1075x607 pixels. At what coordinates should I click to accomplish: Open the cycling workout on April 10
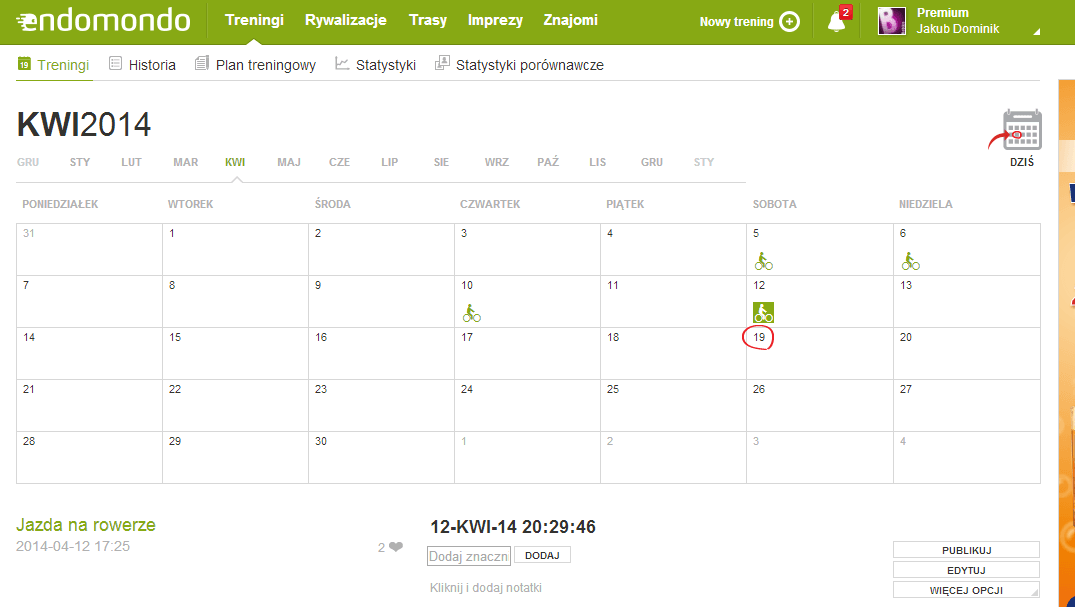471,313
